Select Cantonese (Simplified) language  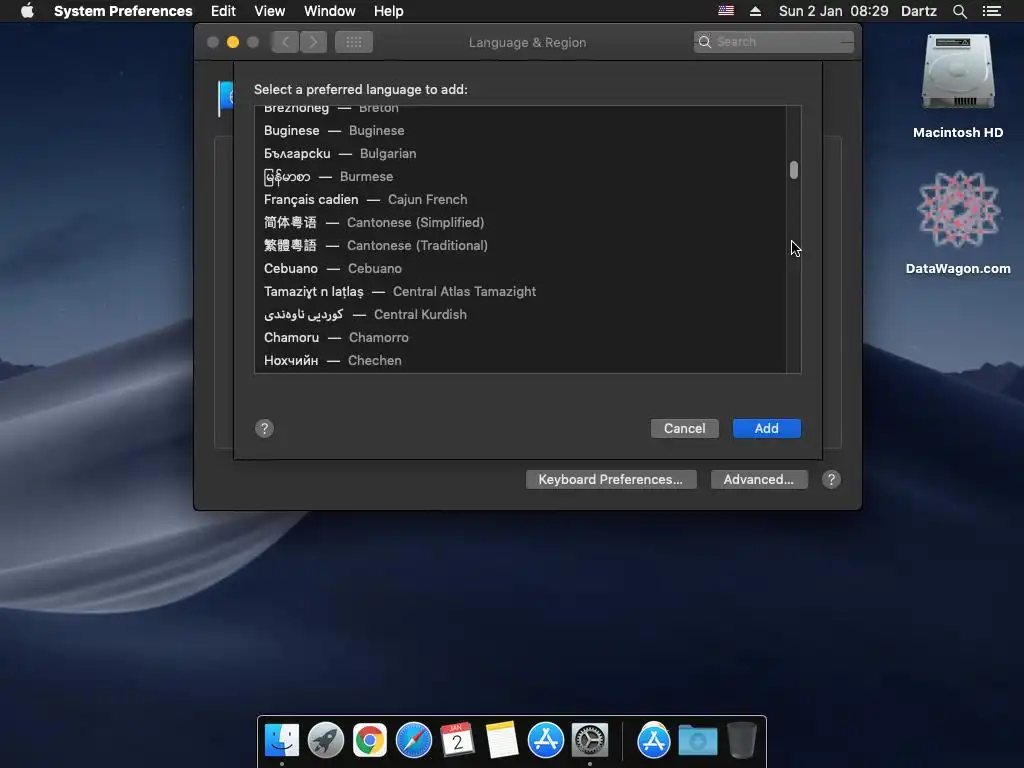pyautogui.click(x=520, y=223)
